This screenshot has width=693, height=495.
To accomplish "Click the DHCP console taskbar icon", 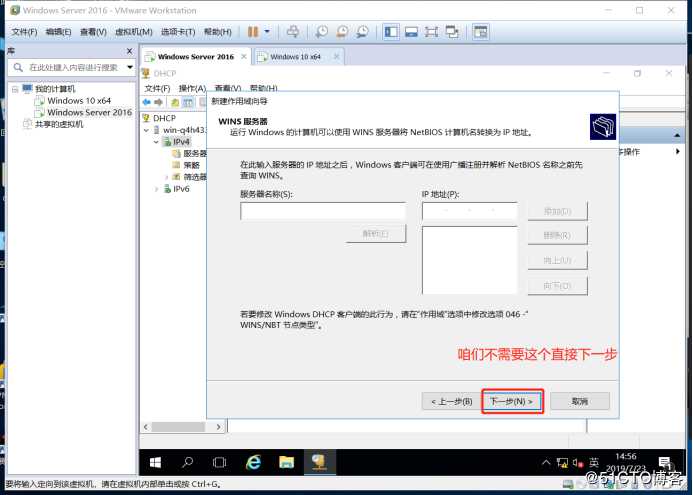I will coord(320,462).
